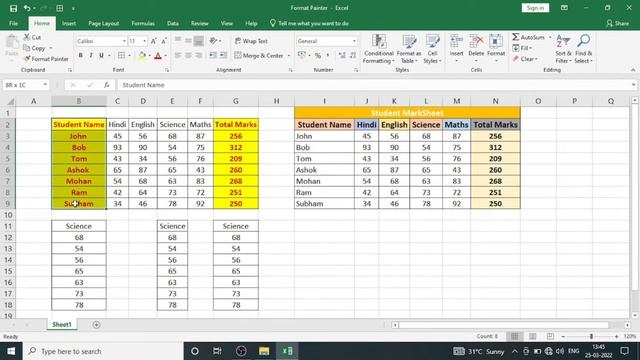Image resolution: width=640 pixels, height=360 pixels.
Task: Click AutoSum
Action: tap(529, 37)
